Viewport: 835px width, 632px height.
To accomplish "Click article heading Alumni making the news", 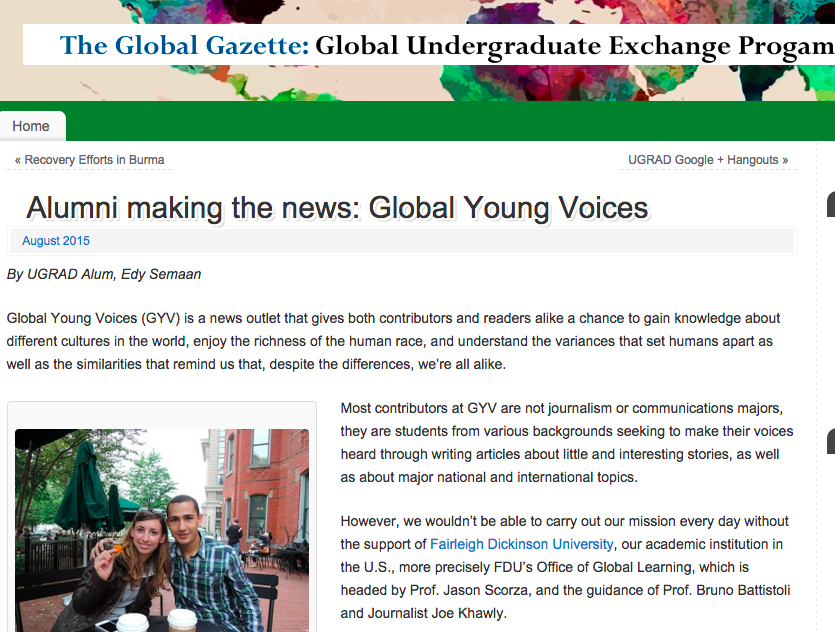I will (338, 208).
